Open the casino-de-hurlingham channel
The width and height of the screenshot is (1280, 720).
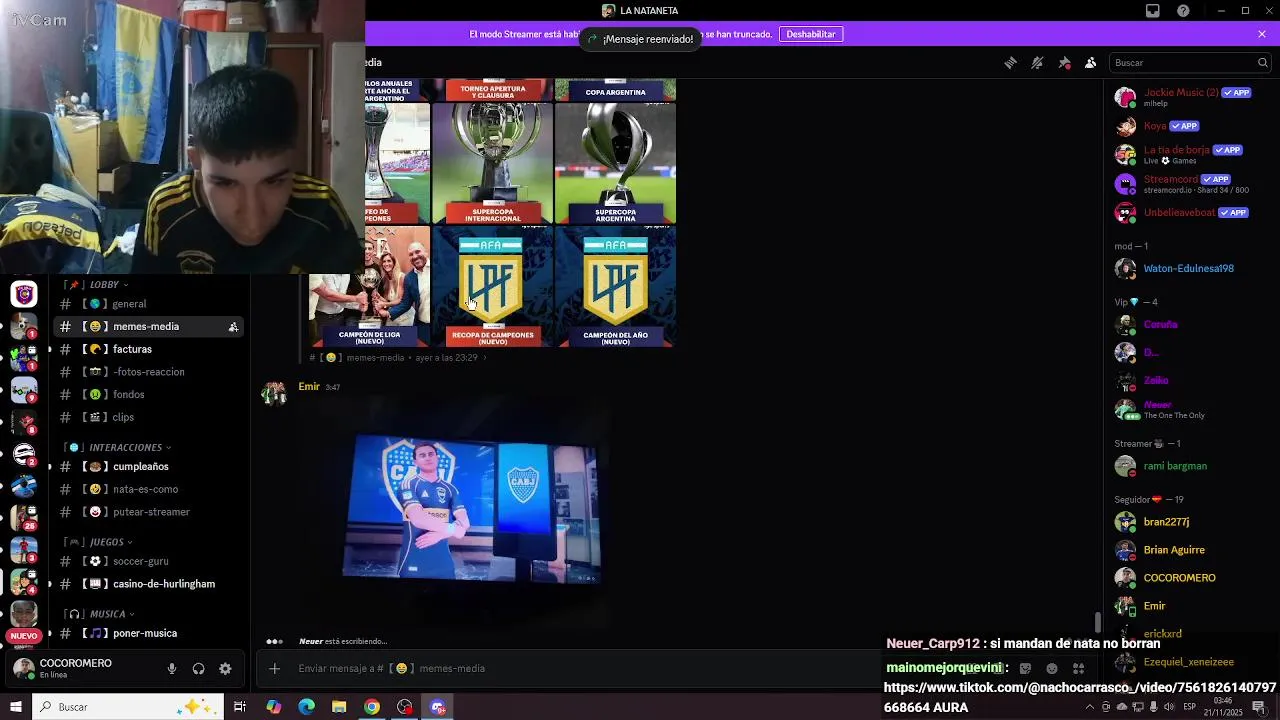[x=150, y=584]
